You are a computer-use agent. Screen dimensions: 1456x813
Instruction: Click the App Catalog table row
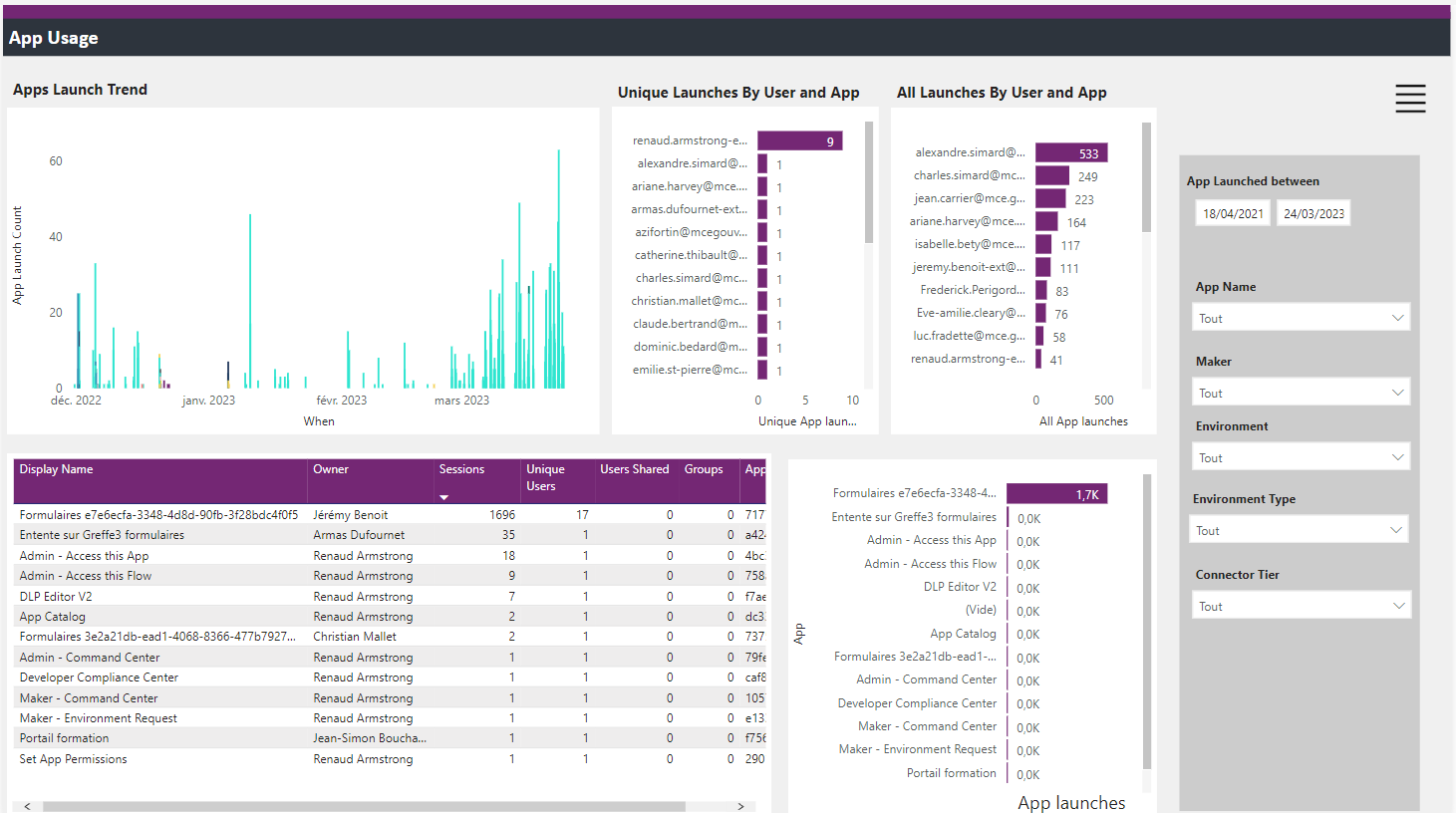coord(391,617)
